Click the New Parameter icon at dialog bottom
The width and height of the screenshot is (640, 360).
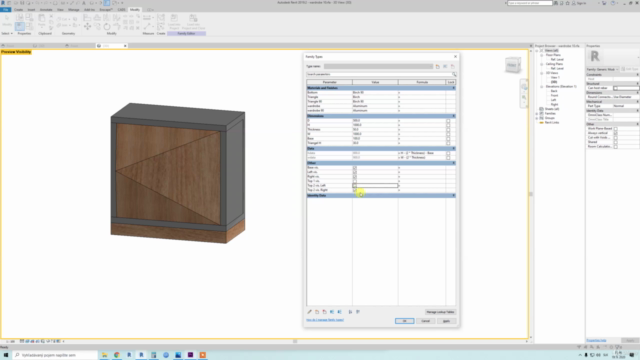pos(317,312)
